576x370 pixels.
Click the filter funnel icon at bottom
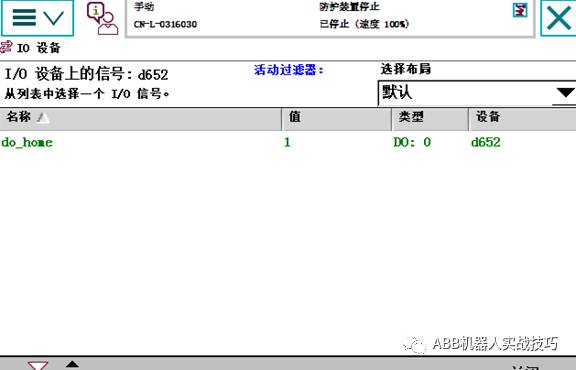point(38,365)
